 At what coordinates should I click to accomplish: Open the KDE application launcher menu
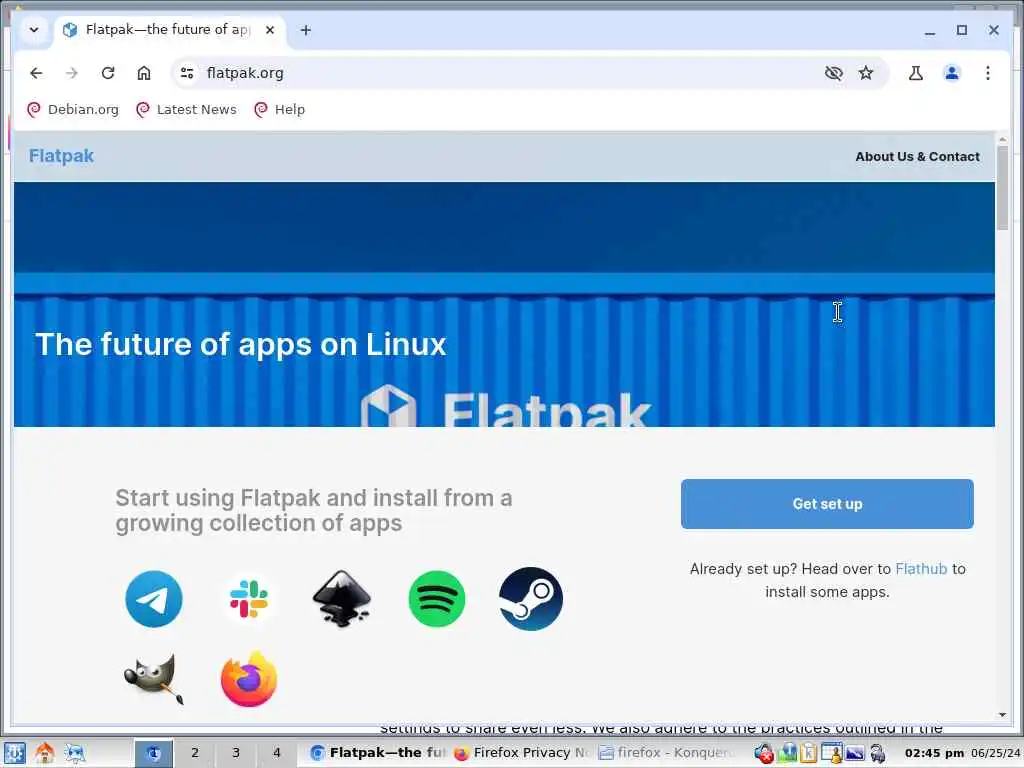coord(14,753)
